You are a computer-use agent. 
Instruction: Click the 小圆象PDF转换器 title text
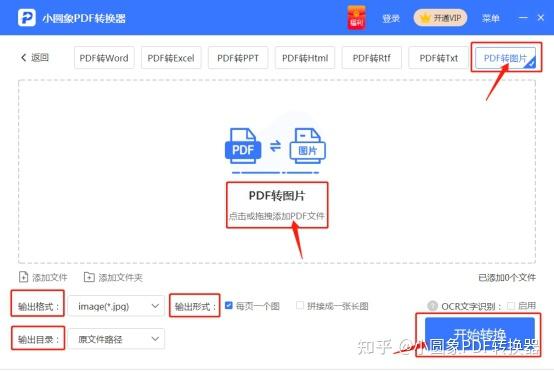tap(84, 18)
